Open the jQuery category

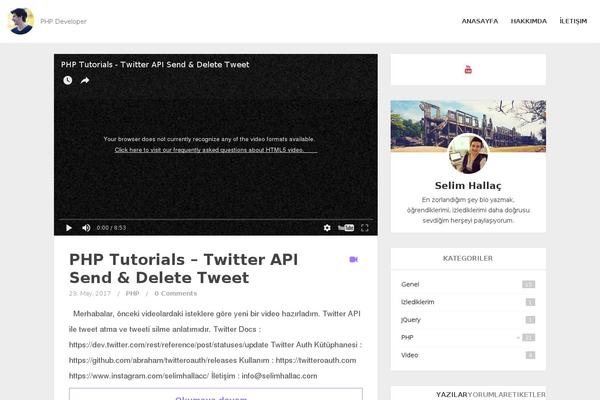[x=411, y=320]
